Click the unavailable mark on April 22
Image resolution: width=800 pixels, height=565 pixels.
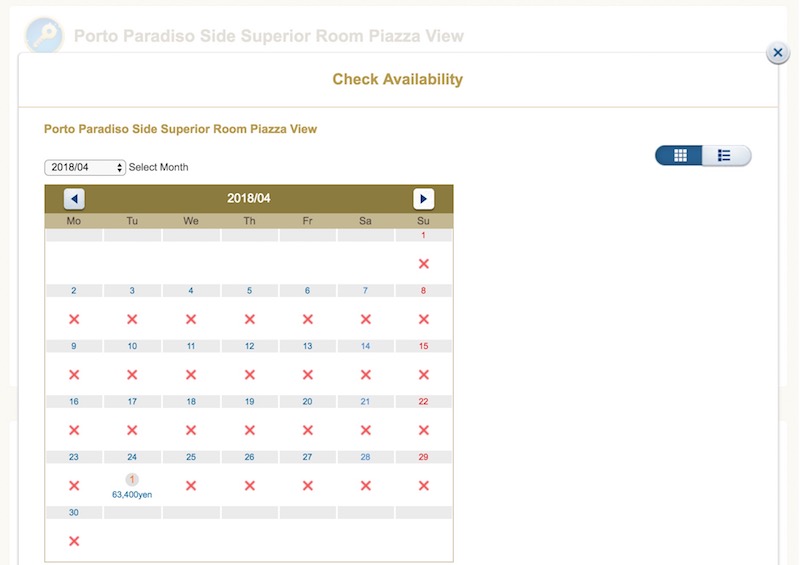coord(423,431)
